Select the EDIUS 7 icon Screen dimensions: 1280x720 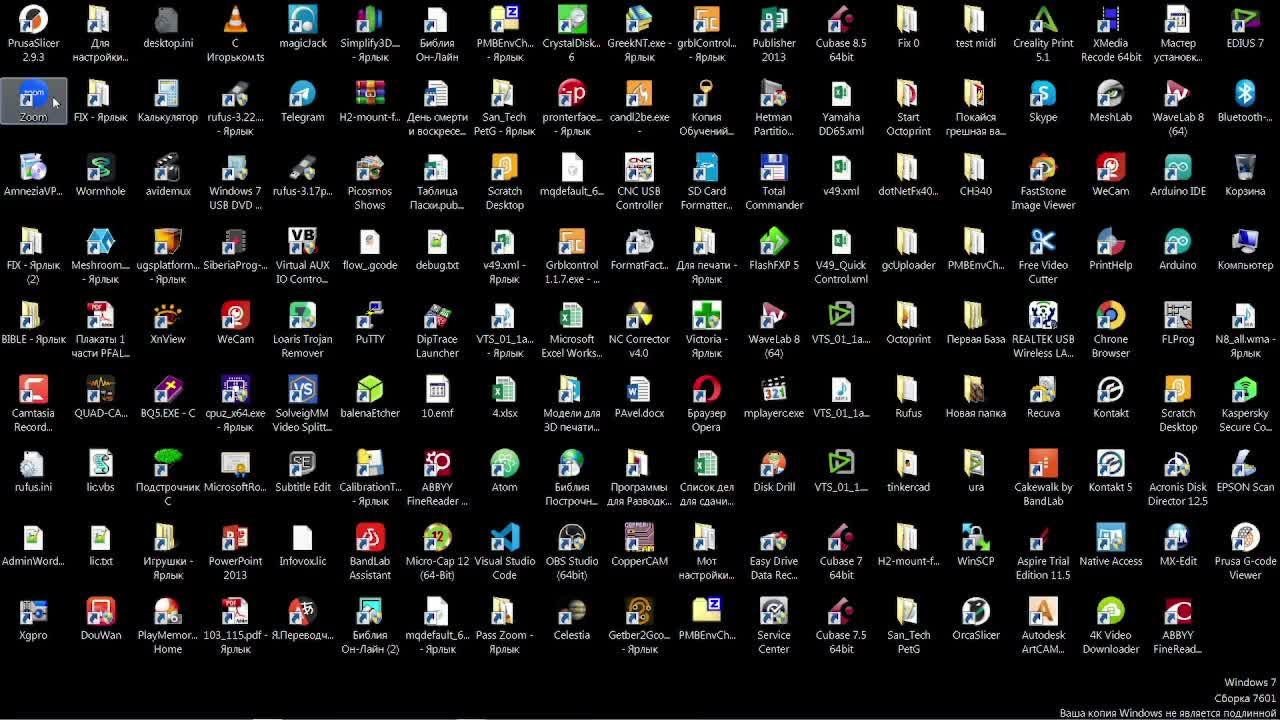[x=1245, y=19]
